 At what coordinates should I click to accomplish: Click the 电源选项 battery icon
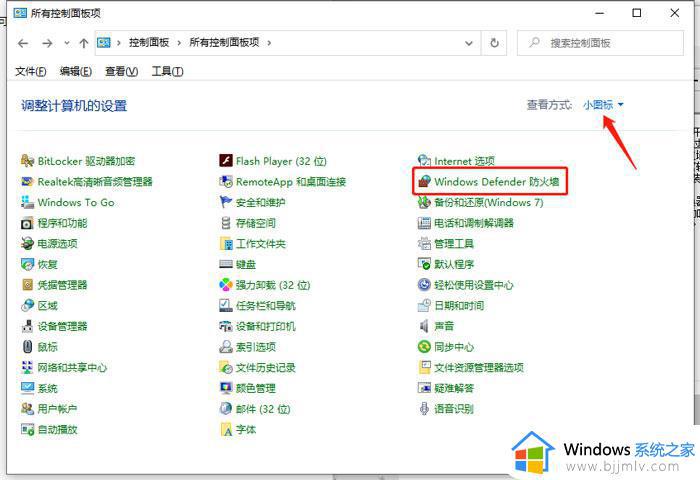[x=27, y=243]
